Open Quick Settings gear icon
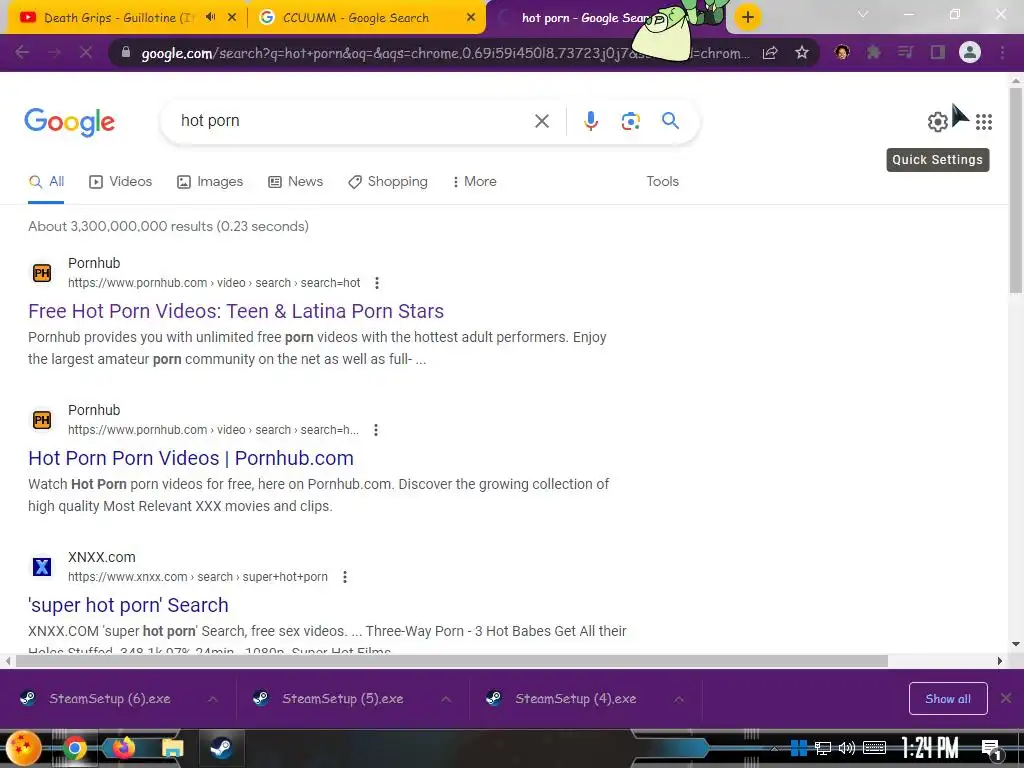 tap(938, 121)
